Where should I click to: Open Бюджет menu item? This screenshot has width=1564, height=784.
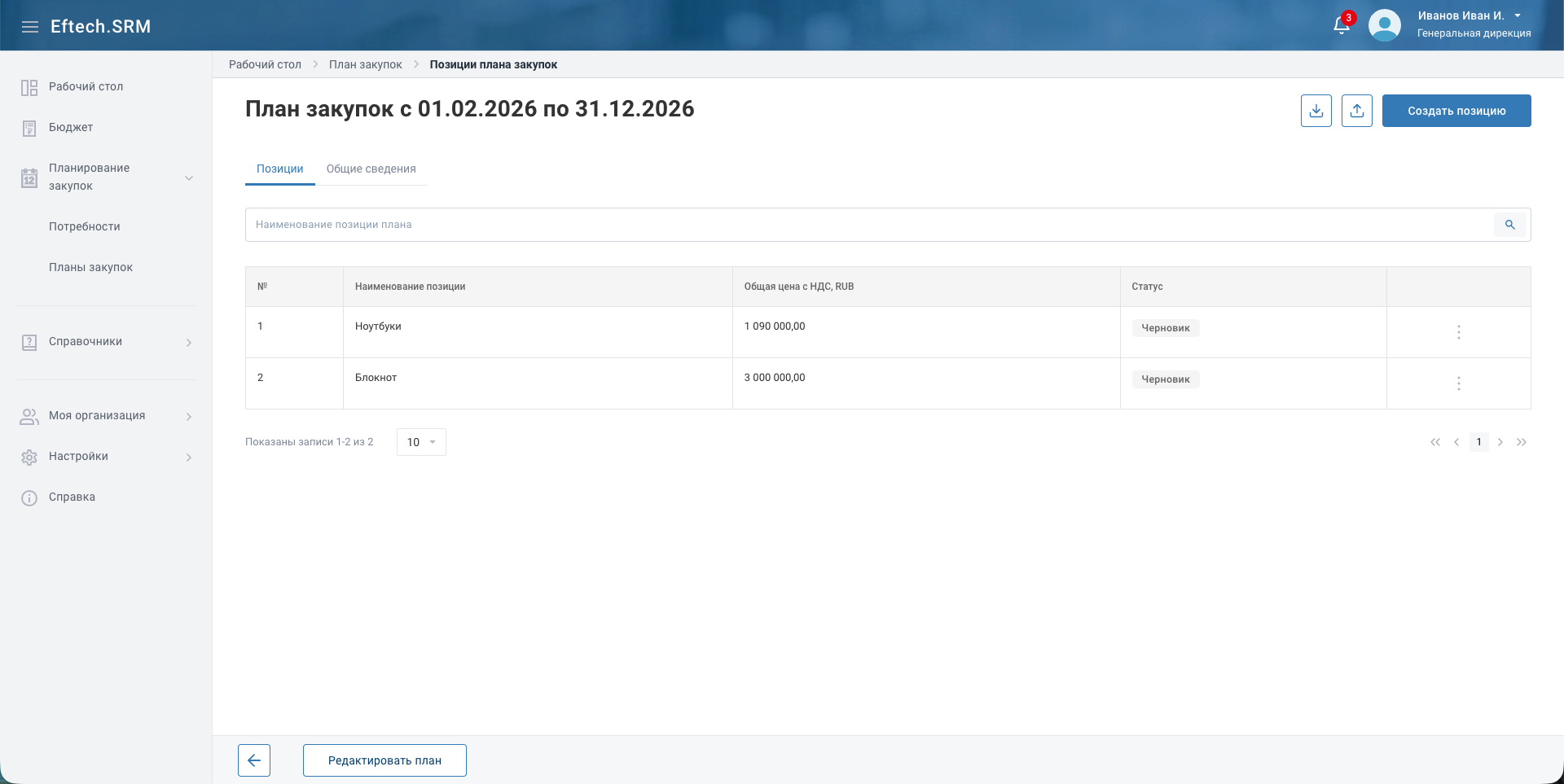[x=71, y=127]
